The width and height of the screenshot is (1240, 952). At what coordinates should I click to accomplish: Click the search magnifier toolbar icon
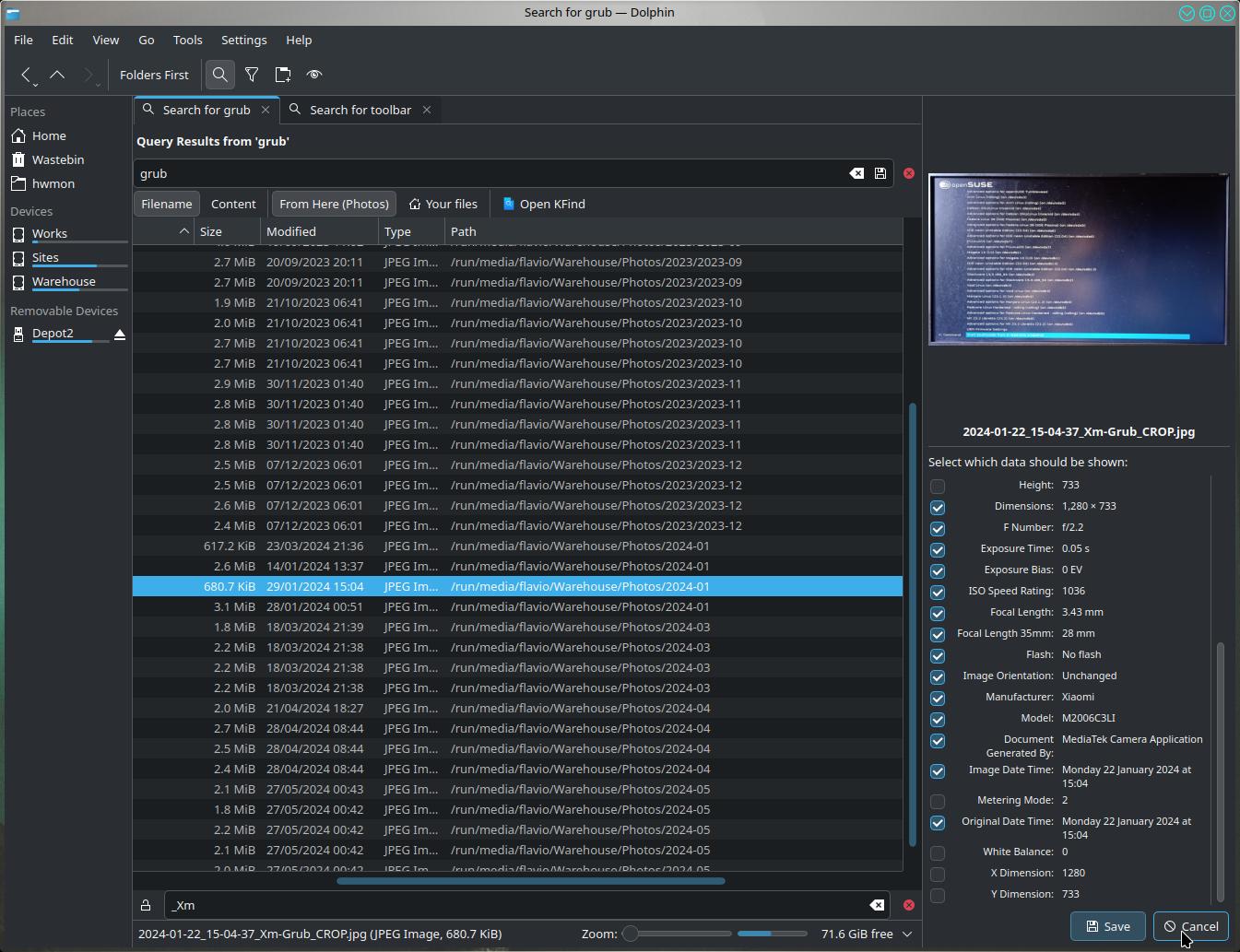[x=219, y=75]
